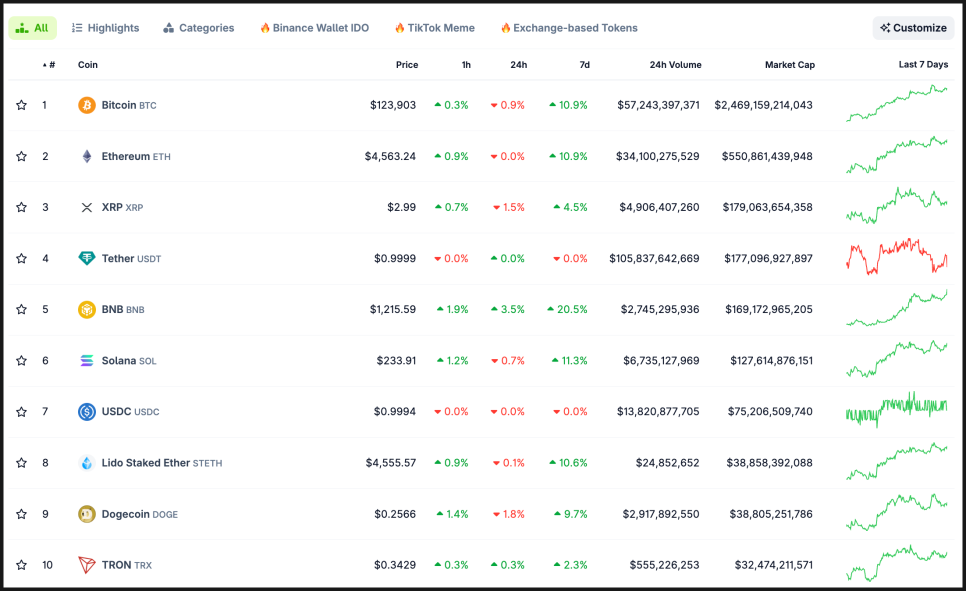The width and height of the screenshot is (966, 591).
Task: Click the TRON logo icon
Action: pyautogui.click(x=87, y=565)
